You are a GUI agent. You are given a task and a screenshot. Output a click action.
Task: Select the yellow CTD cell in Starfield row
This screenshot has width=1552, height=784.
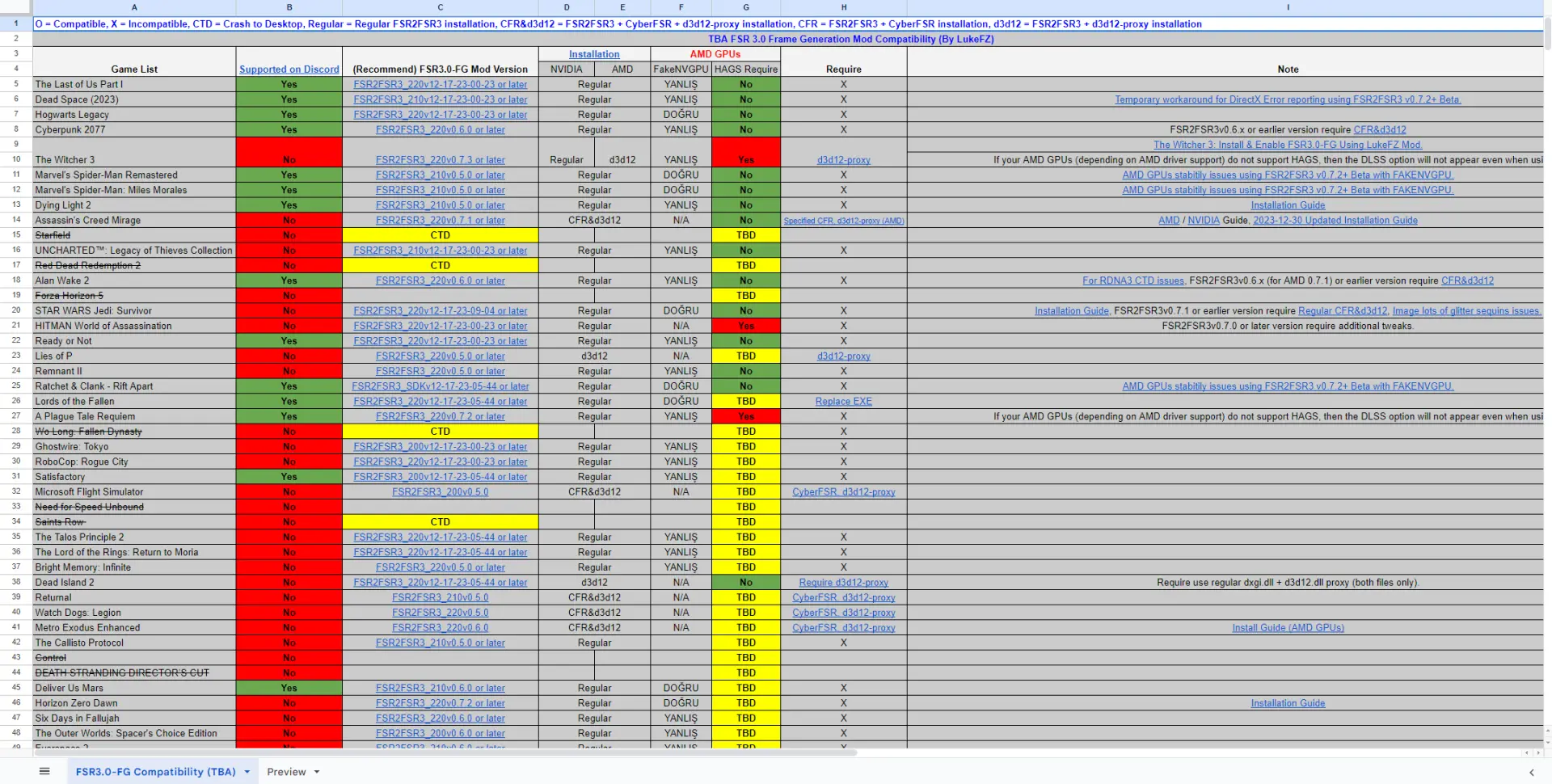(x=440, y=235)
